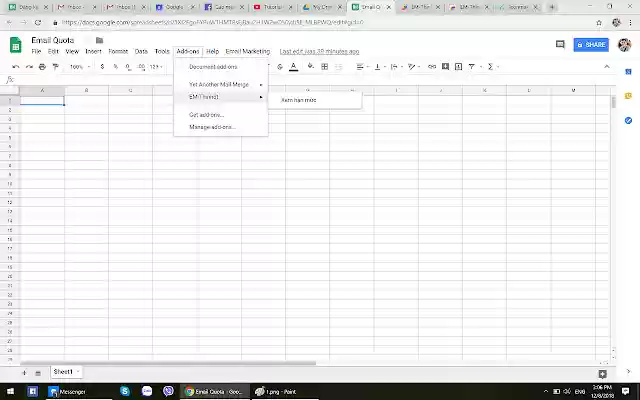Open Calendar in the side panel

click(628, 72)
